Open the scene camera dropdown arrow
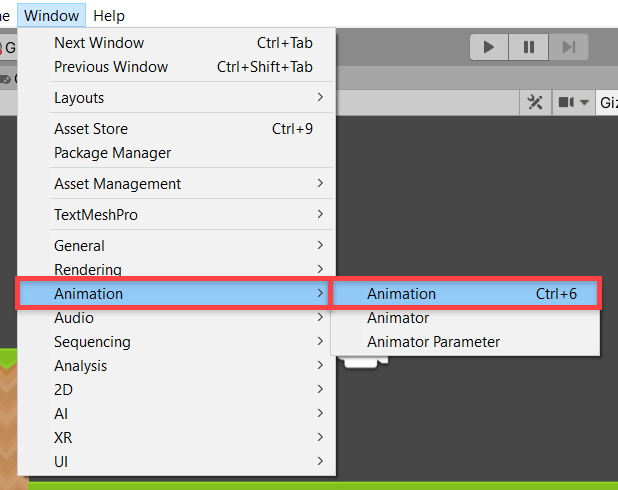 584,103
